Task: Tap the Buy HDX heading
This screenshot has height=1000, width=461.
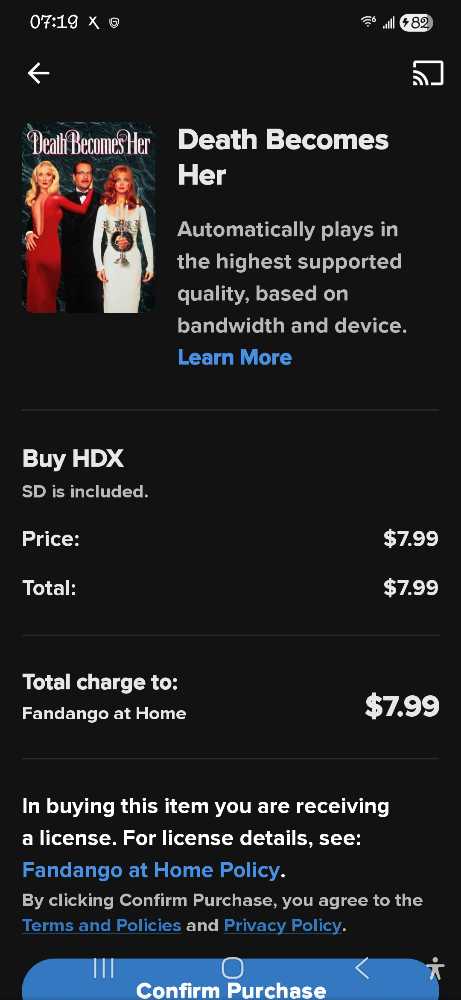Action: click(73, 459)
